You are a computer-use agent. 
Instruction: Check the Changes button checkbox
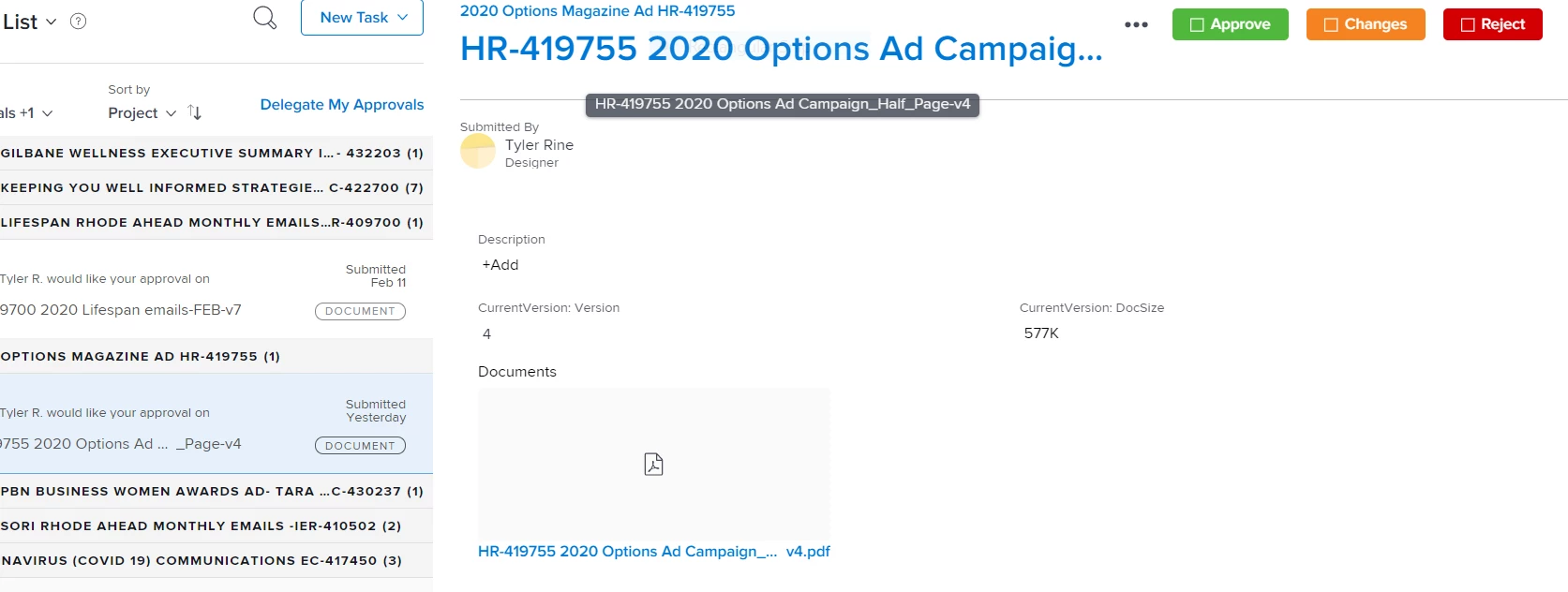(x=1331, y=24)
